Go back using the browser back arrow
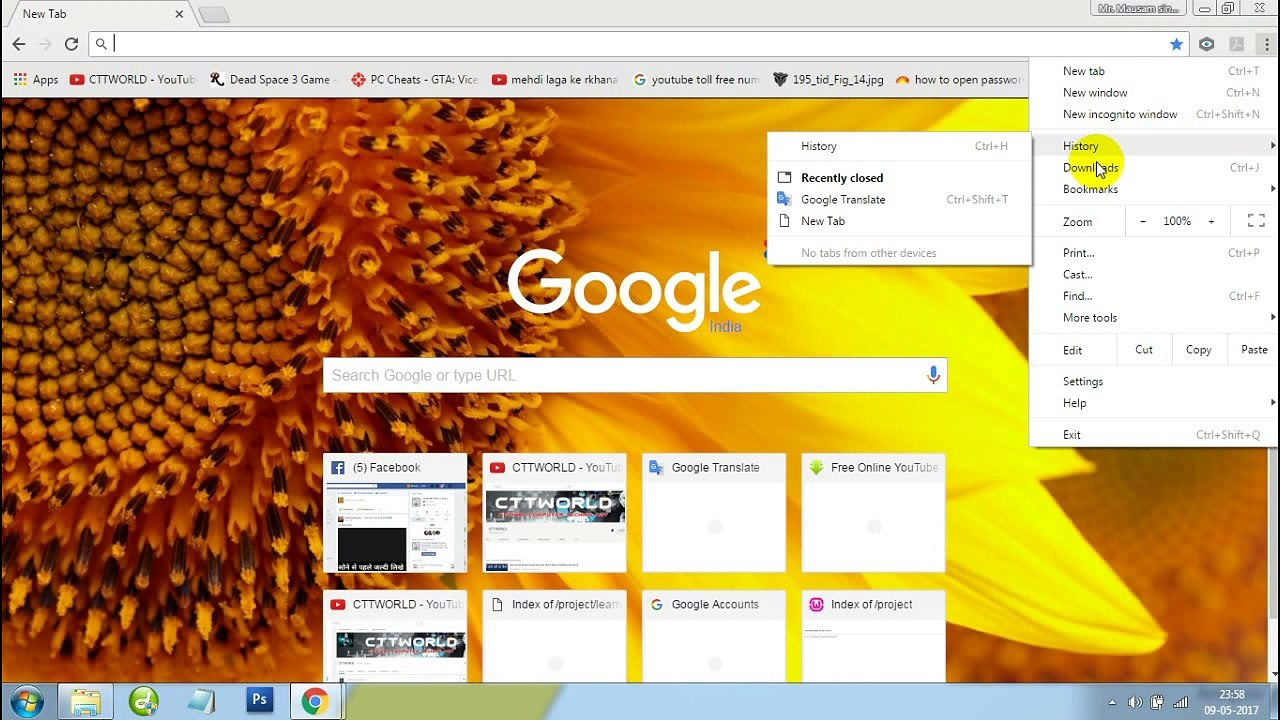Image resolution: width=1280 pixels, height=720 pixels. click(x=19, y=44)
